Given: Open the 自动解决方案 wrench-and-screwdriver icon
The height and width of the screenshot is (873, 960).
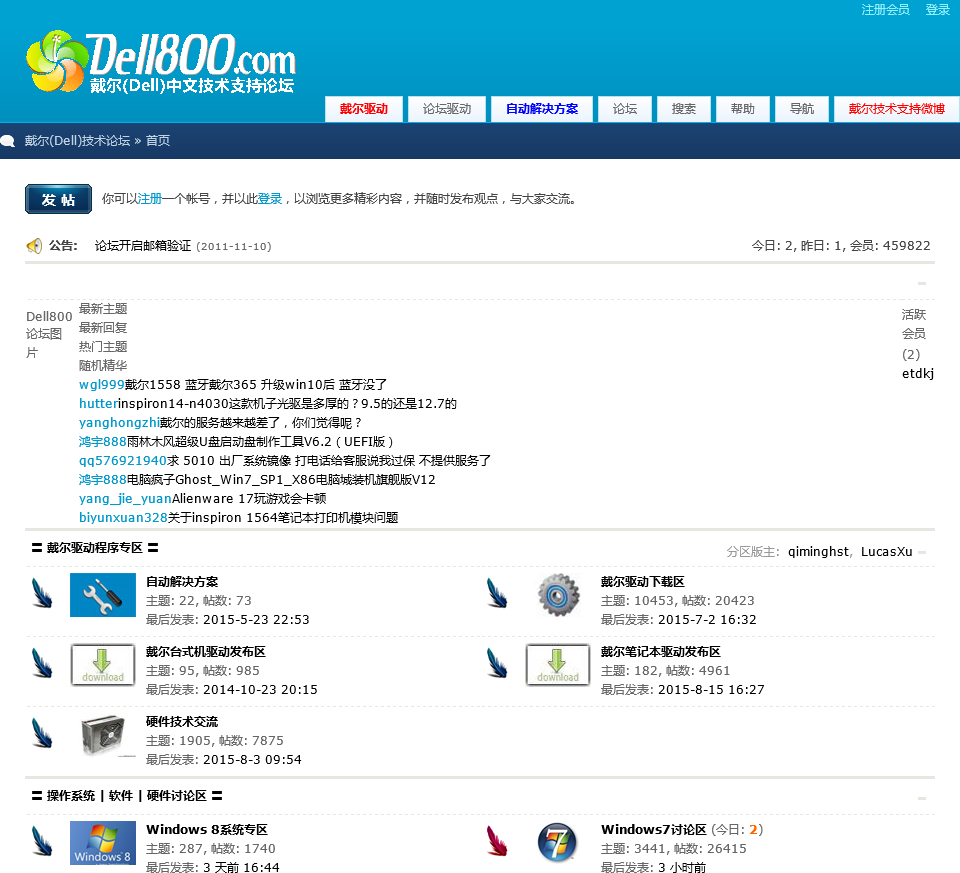Looking at the screenshot, I should (x=103, y=595).
